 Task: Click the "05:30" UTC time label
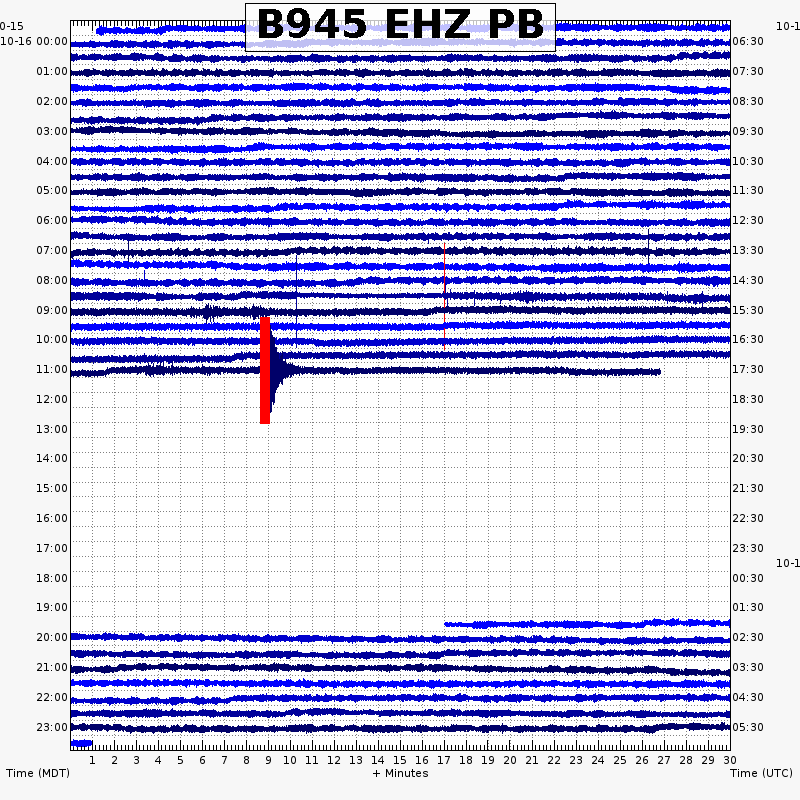click(x=748, y=727)
